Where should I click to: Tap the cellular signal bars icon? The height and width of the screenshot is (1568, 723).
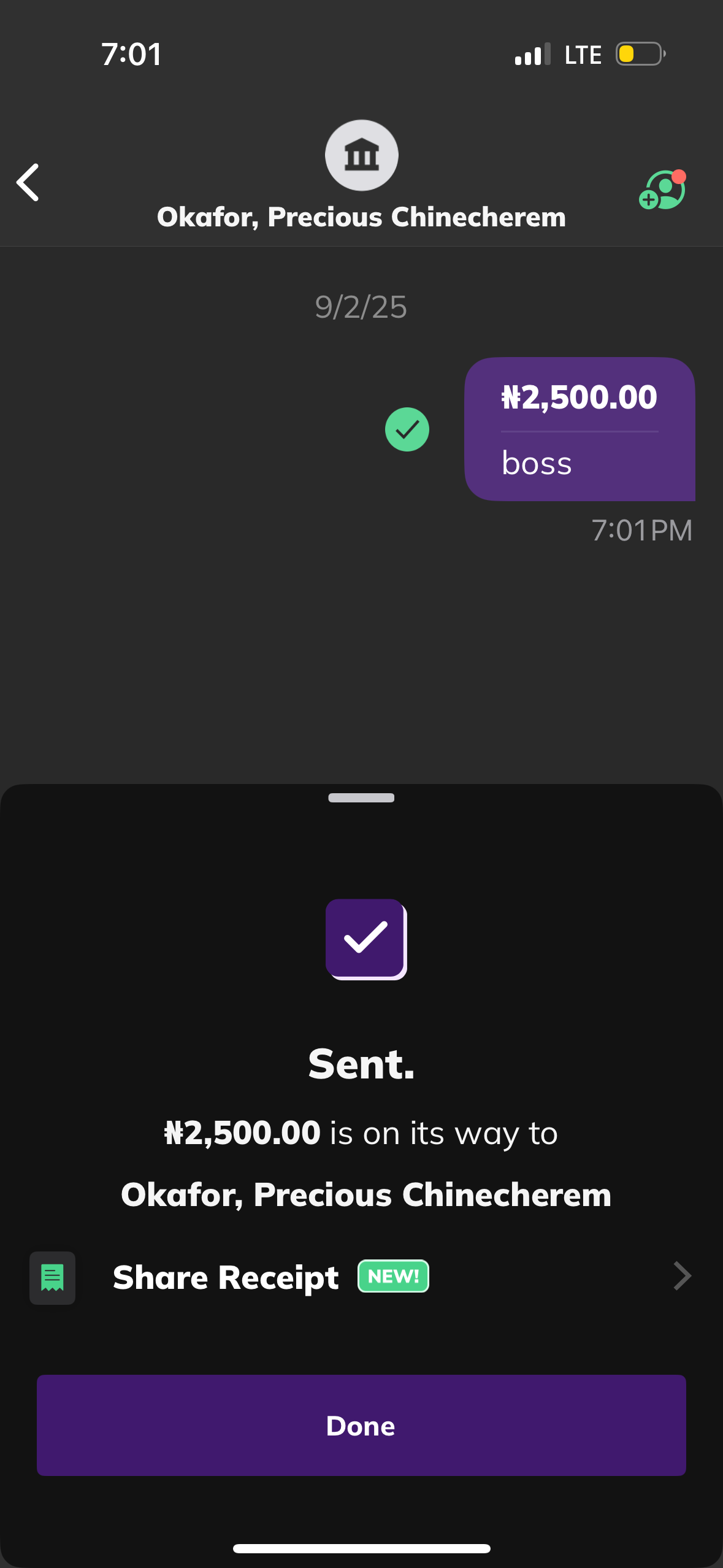[x=532, y=54]
